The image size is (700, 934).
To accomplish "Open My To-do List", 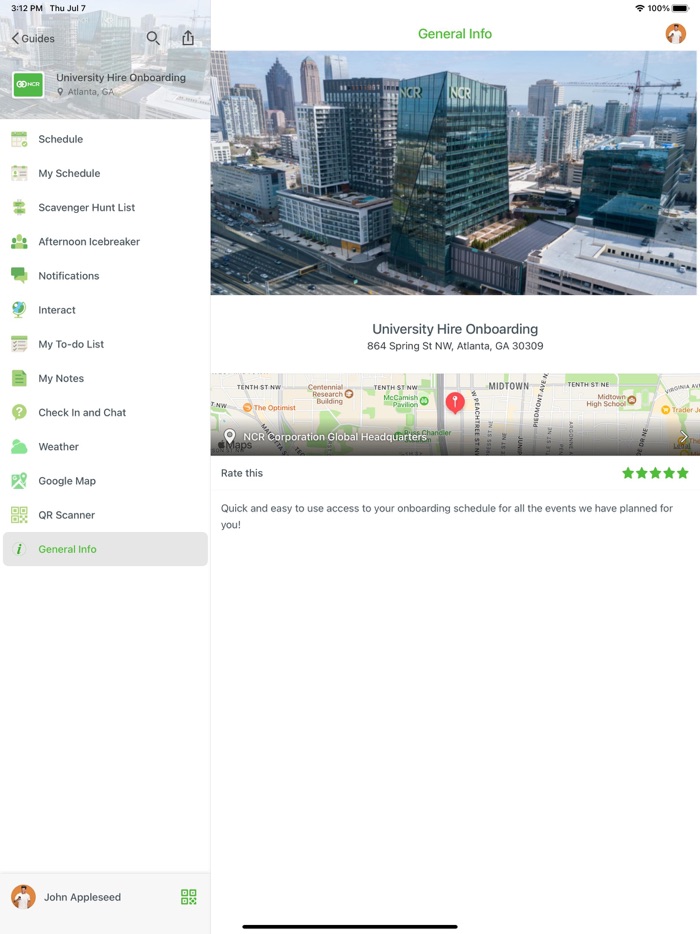I will [x=71, y=344].
